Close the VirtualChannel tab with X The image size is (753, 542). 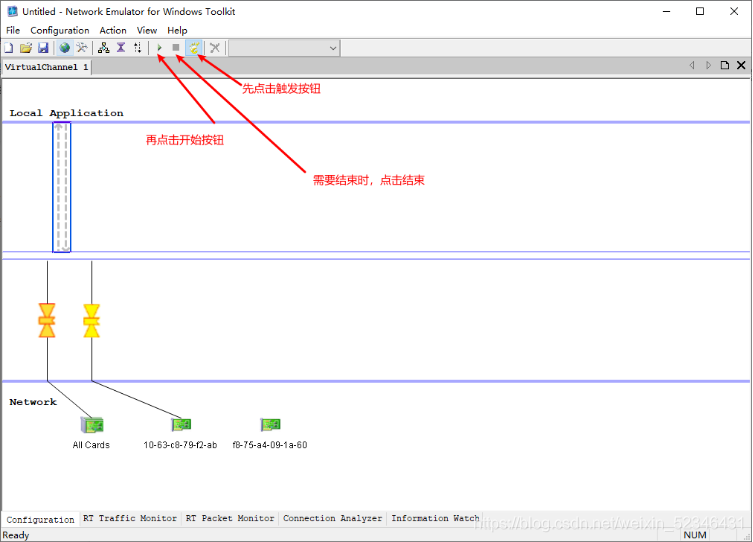741,65
